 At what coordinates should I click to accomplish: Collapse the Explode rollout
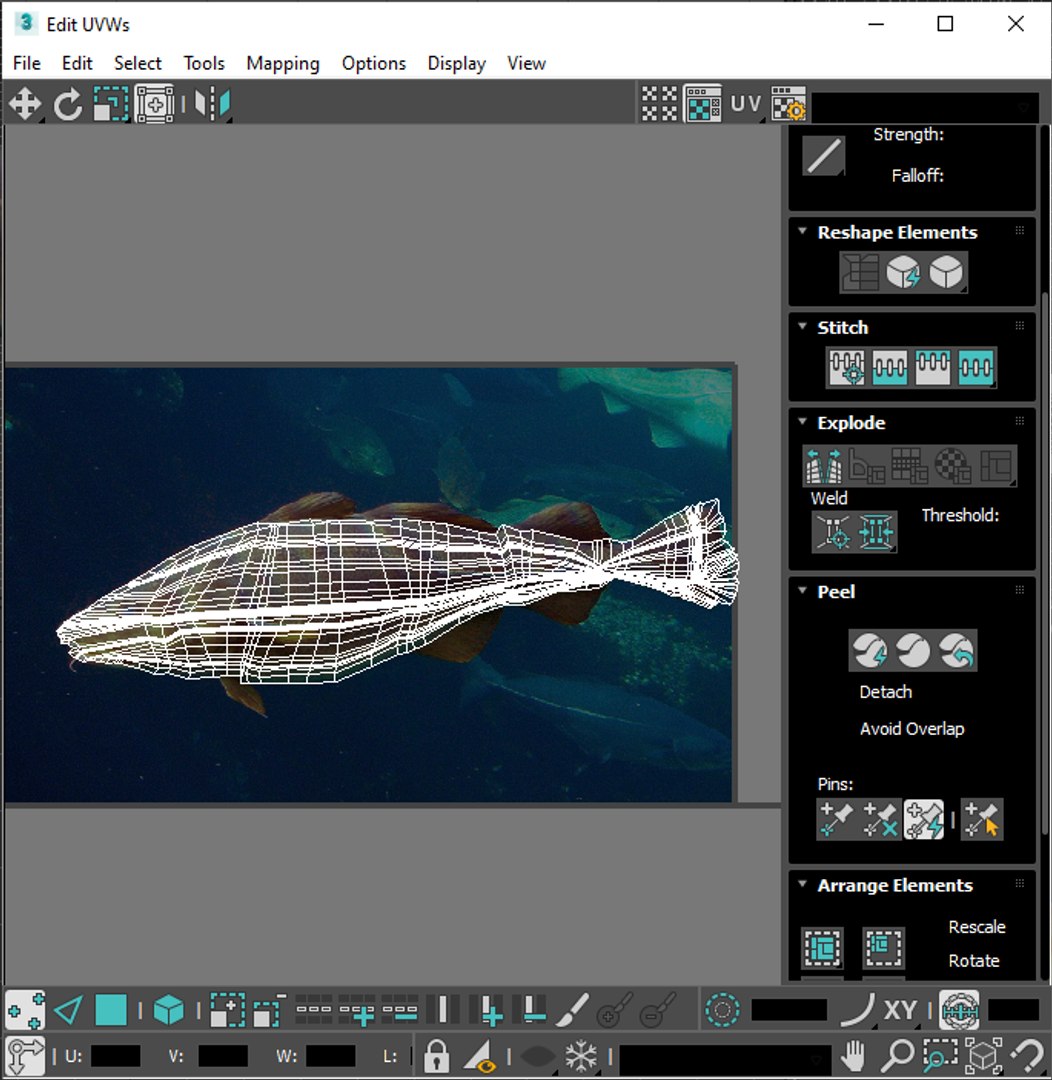pos(802,422)
